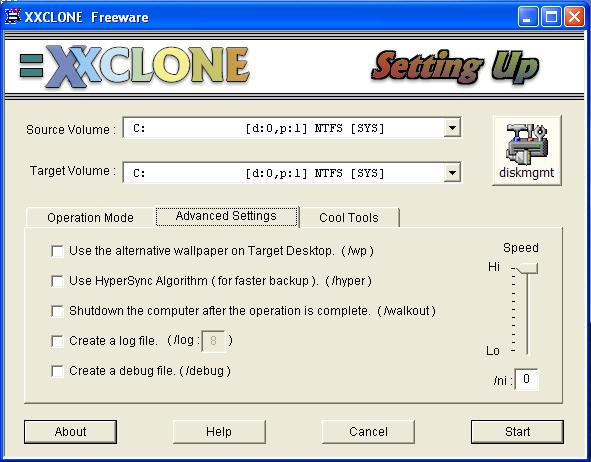
Task: Open diskmgmt disk management tool icon
Action: 527,151
